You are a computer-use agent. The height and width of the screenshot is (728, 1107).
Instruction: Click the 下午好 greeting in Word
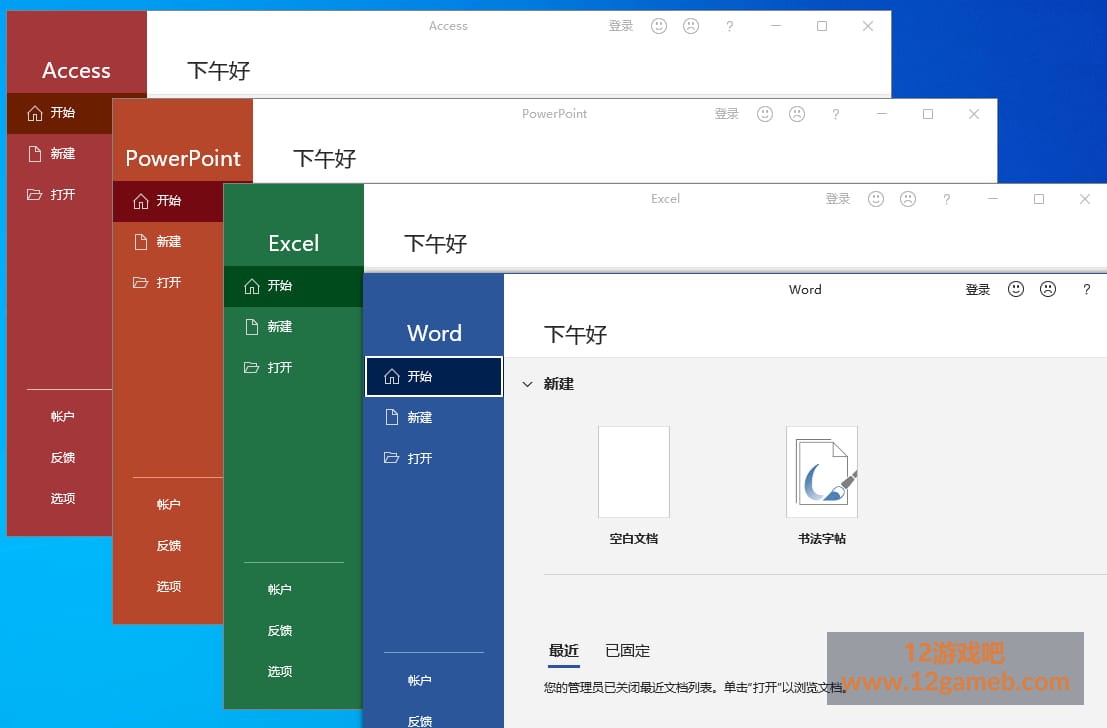click(575, 334)
